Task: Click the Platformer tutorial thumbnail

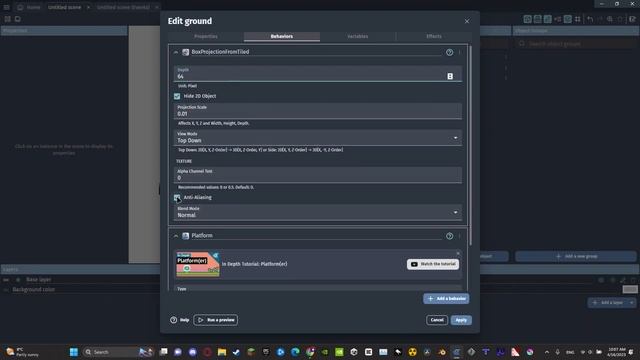Action: pyautogui.click(x=198, y=264)
